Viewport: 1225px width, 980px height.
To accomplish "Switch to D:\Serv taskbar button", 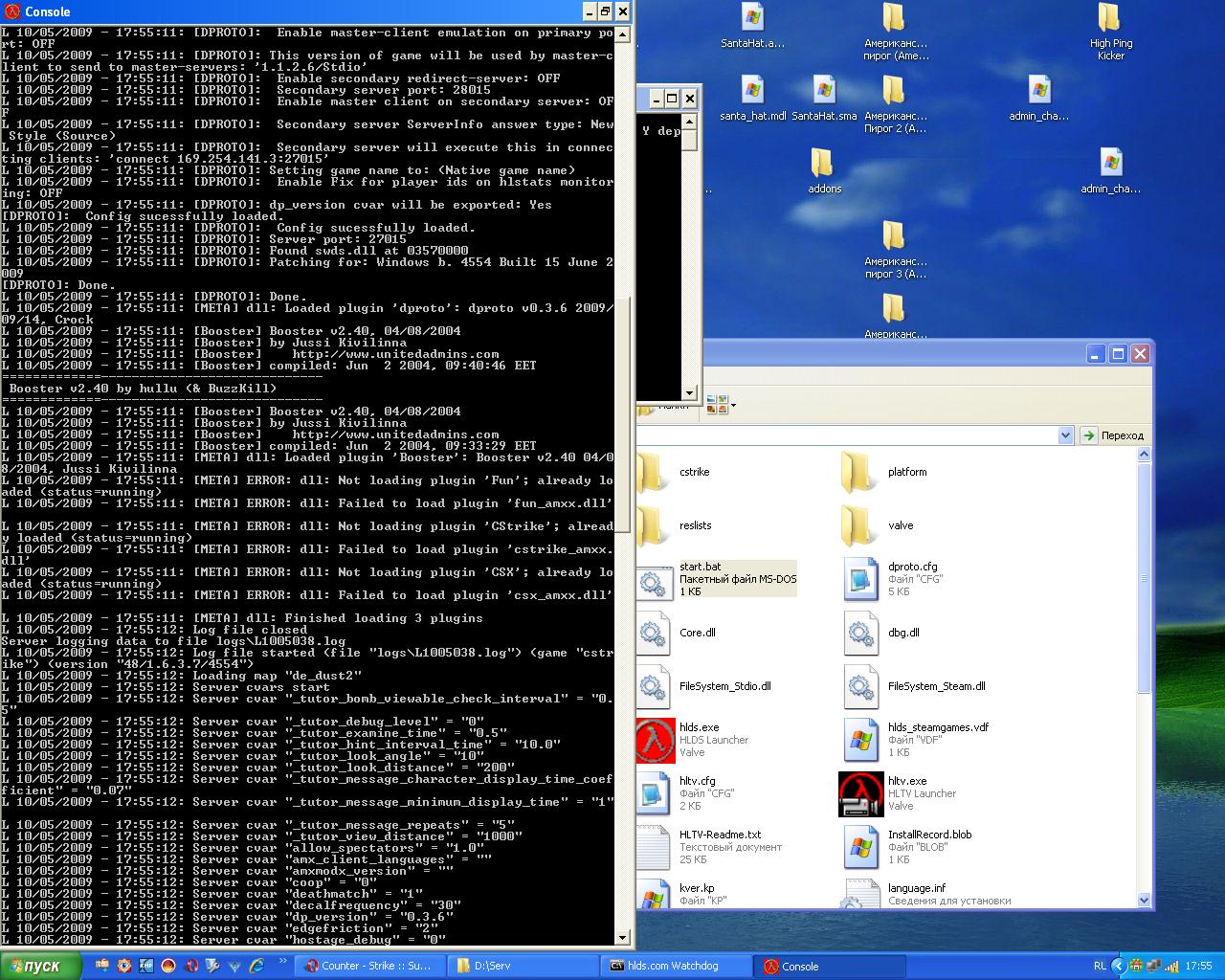I will 523,967.
